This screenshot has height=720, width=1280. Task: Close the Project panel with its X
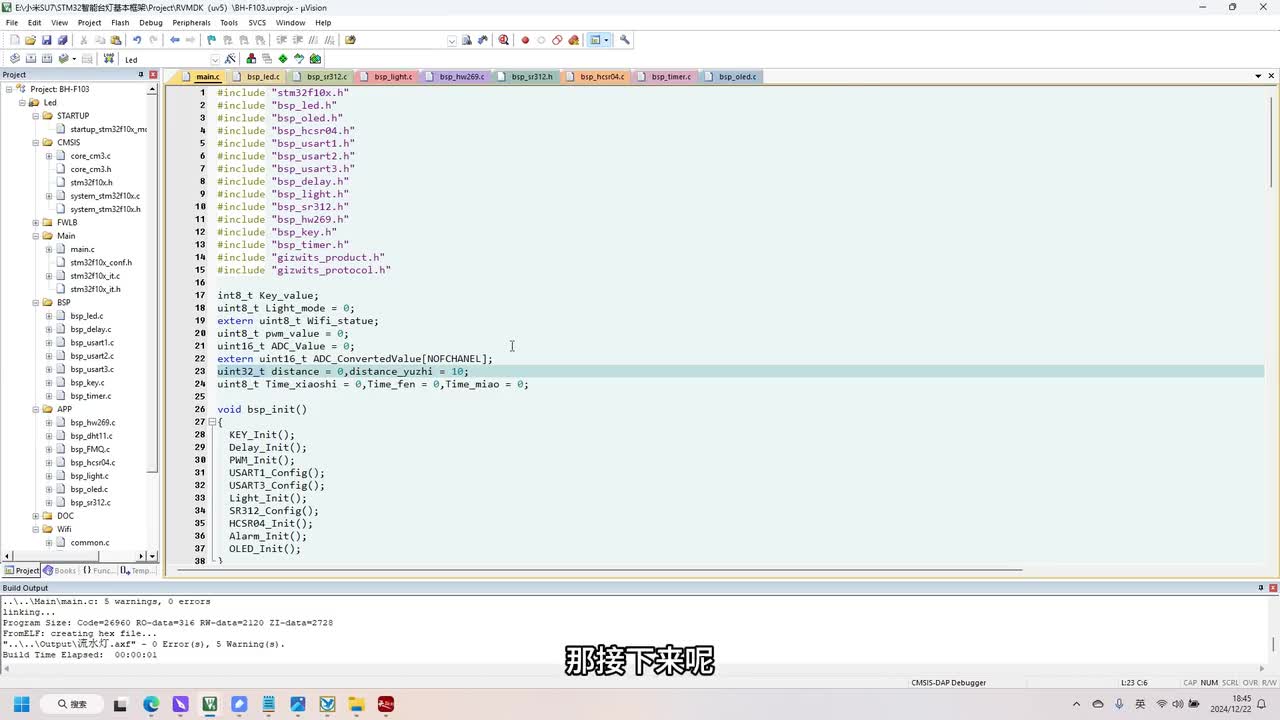point(153,75)
